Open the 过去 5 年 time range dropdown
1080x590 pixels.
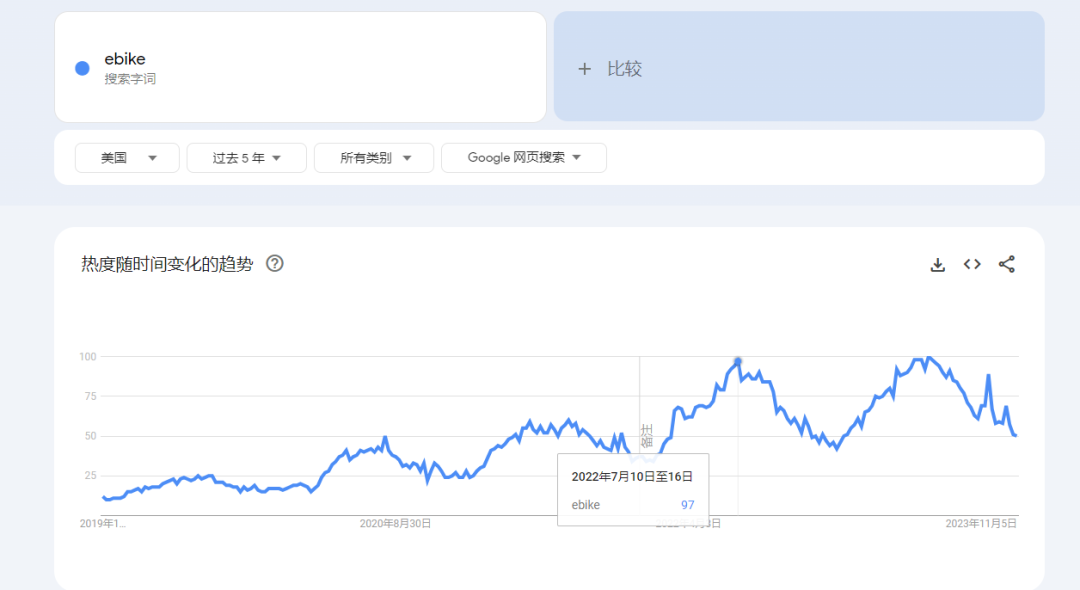(246, 157)
